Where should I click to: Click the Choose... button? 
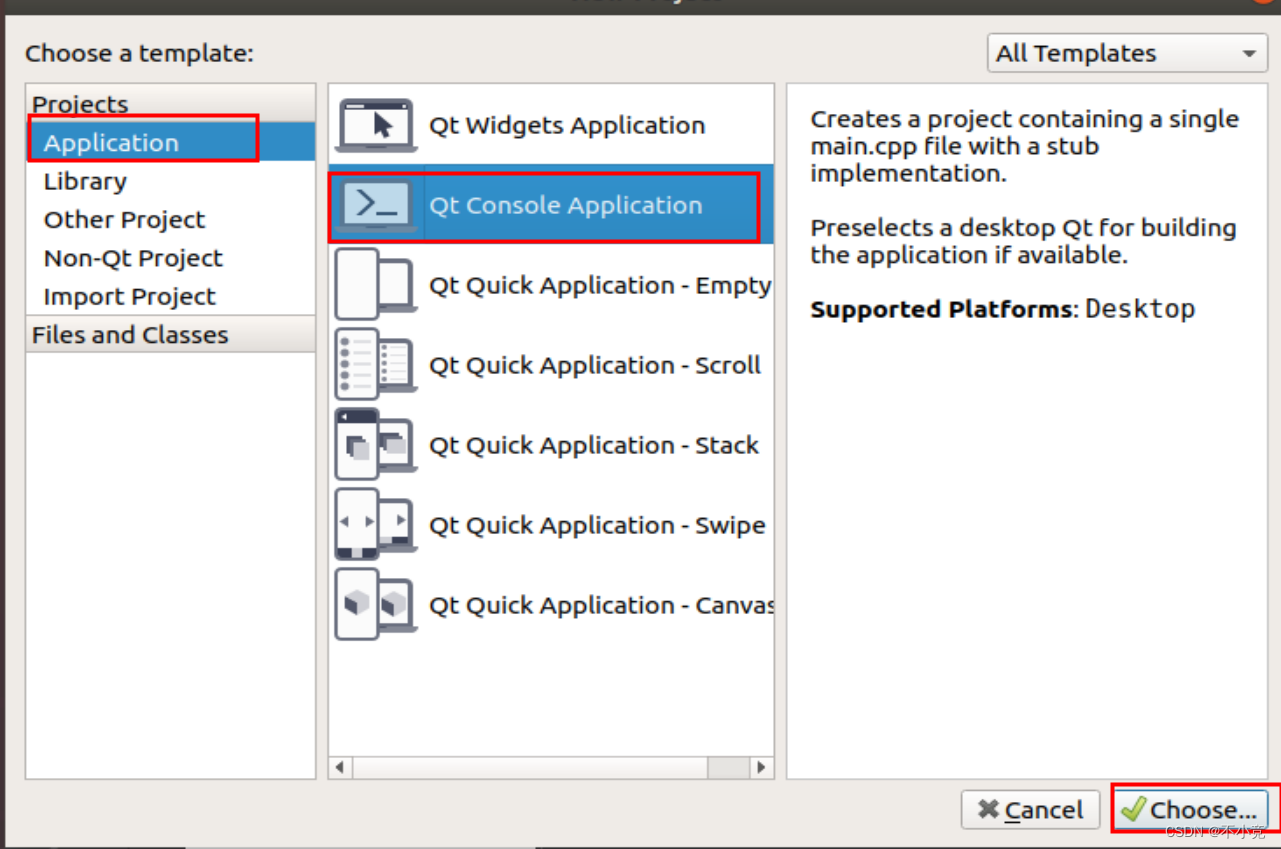[1191, 810]
